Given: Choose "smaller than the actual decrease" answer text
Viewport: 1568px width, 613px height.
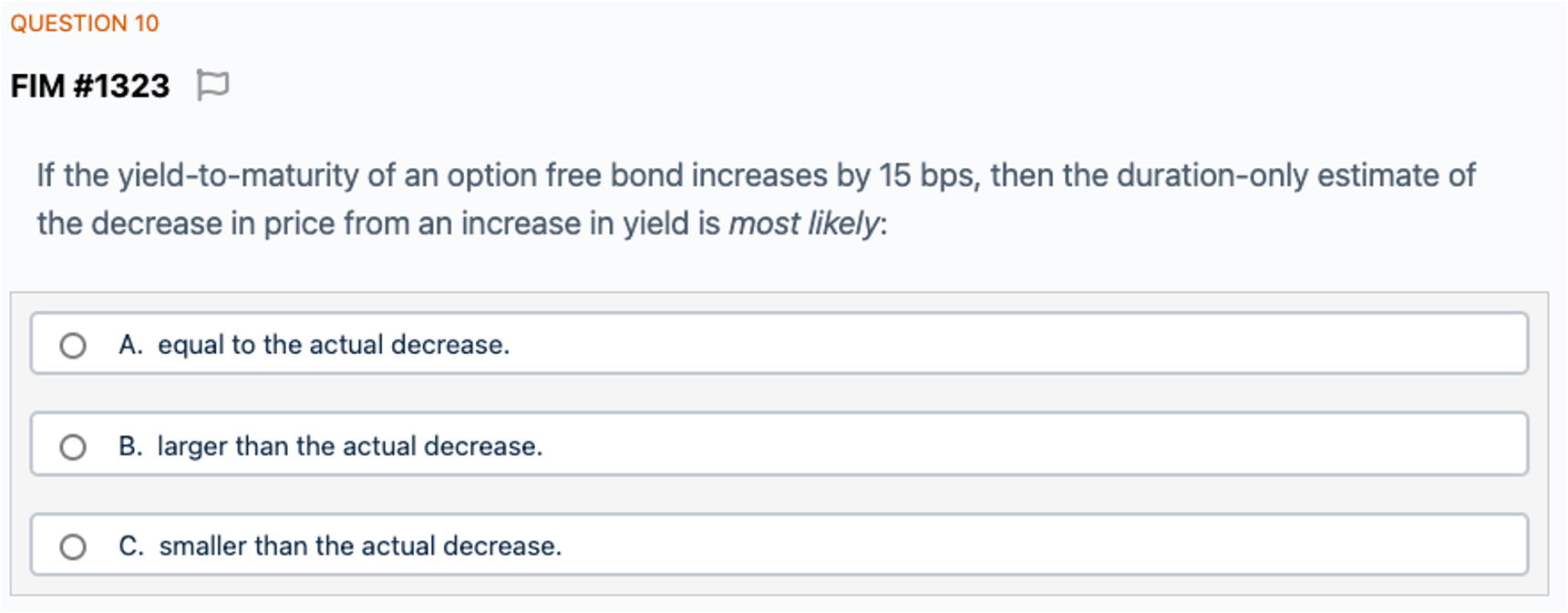Looking at the screenshot, I should [360, 545].
